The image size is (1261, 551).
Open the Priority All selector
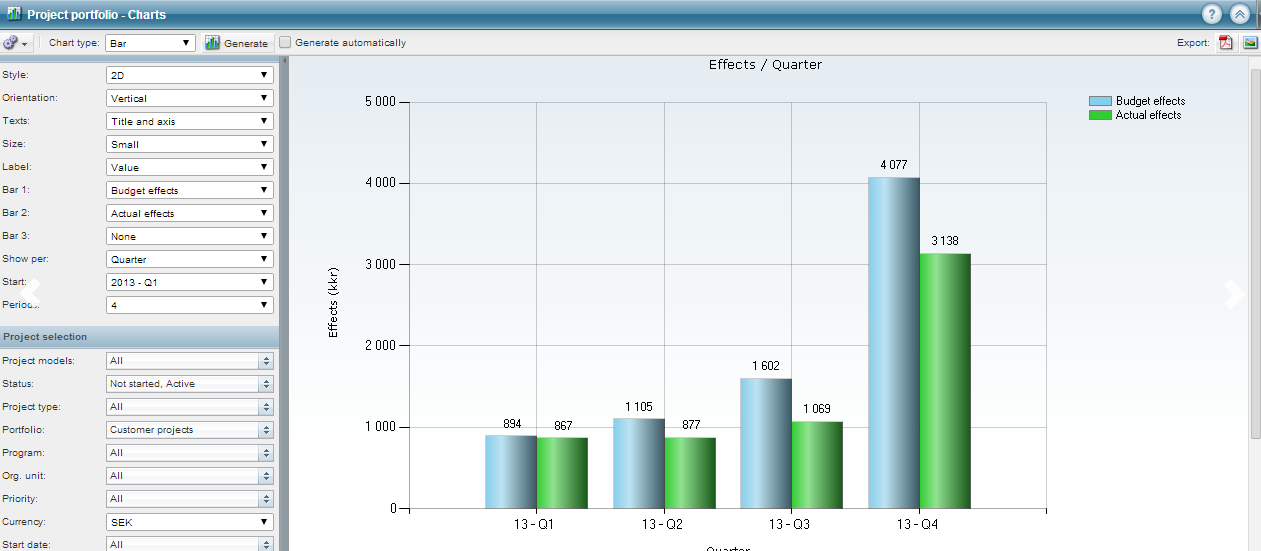pyautogui.click(x=190, y=499)
